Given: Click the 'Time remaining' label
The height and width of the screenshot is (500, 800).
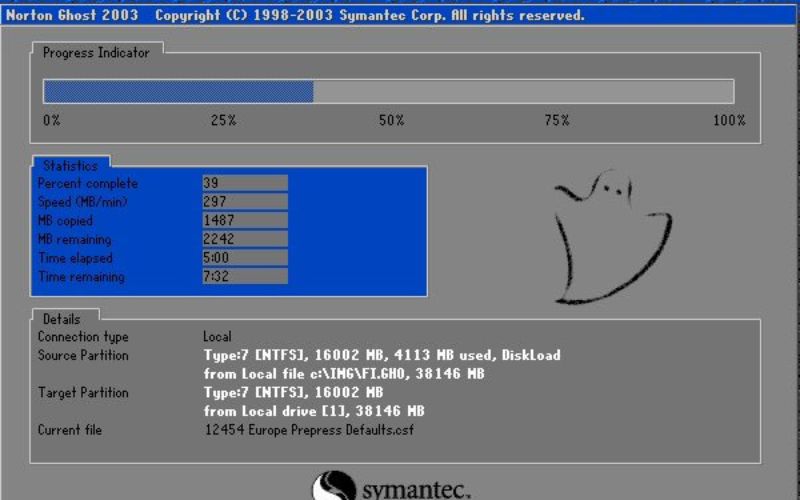Looking at the screenshot, I should click(81, 277).
